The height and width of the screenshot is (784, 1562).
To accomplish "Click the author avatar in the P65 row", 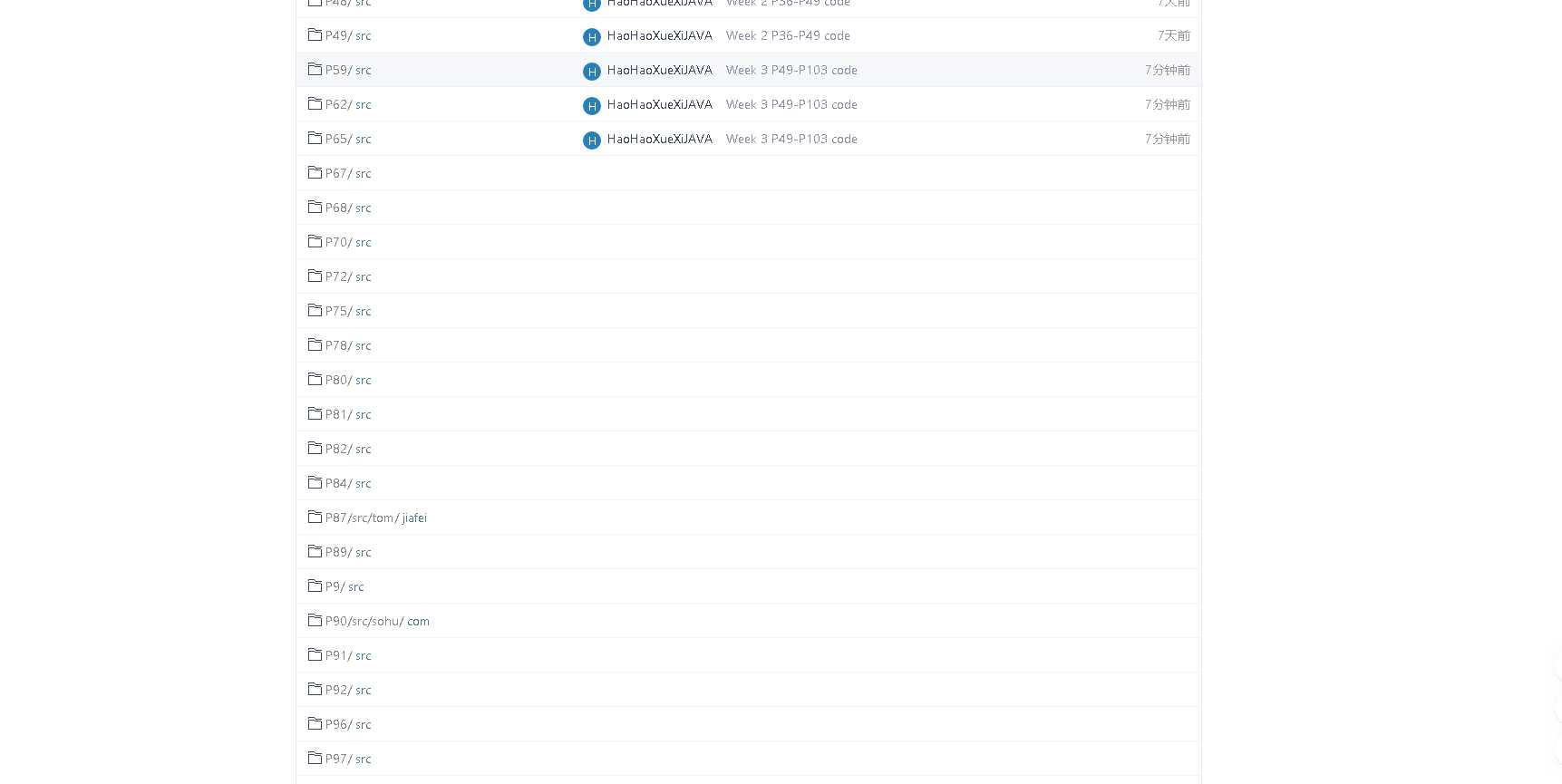I will 592,140.
